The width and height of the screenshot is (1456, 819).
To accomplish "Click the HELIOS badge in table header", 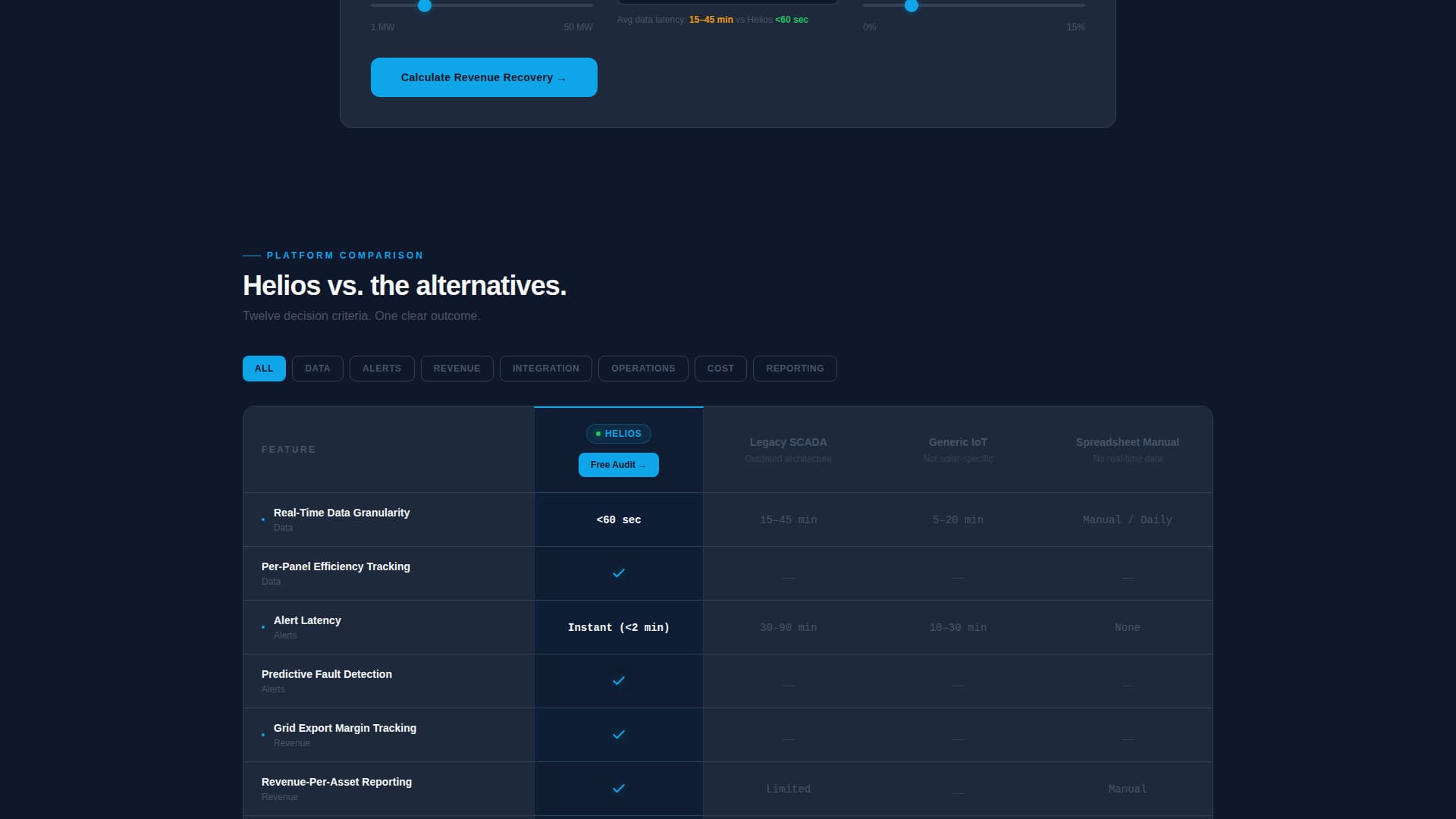I will click(619, 434).
